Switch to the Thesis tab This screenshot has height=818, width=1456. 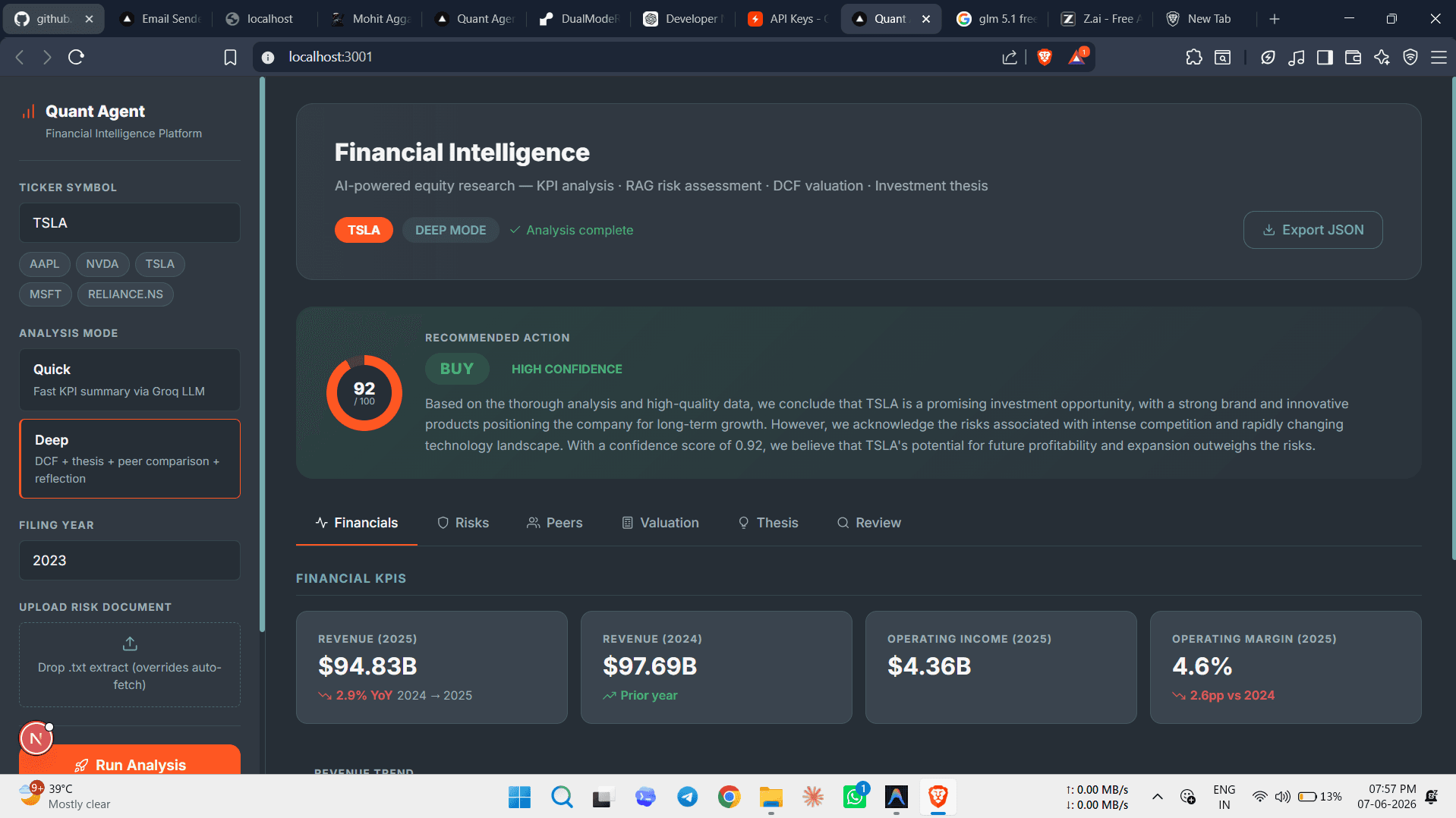tap(768, 523)
